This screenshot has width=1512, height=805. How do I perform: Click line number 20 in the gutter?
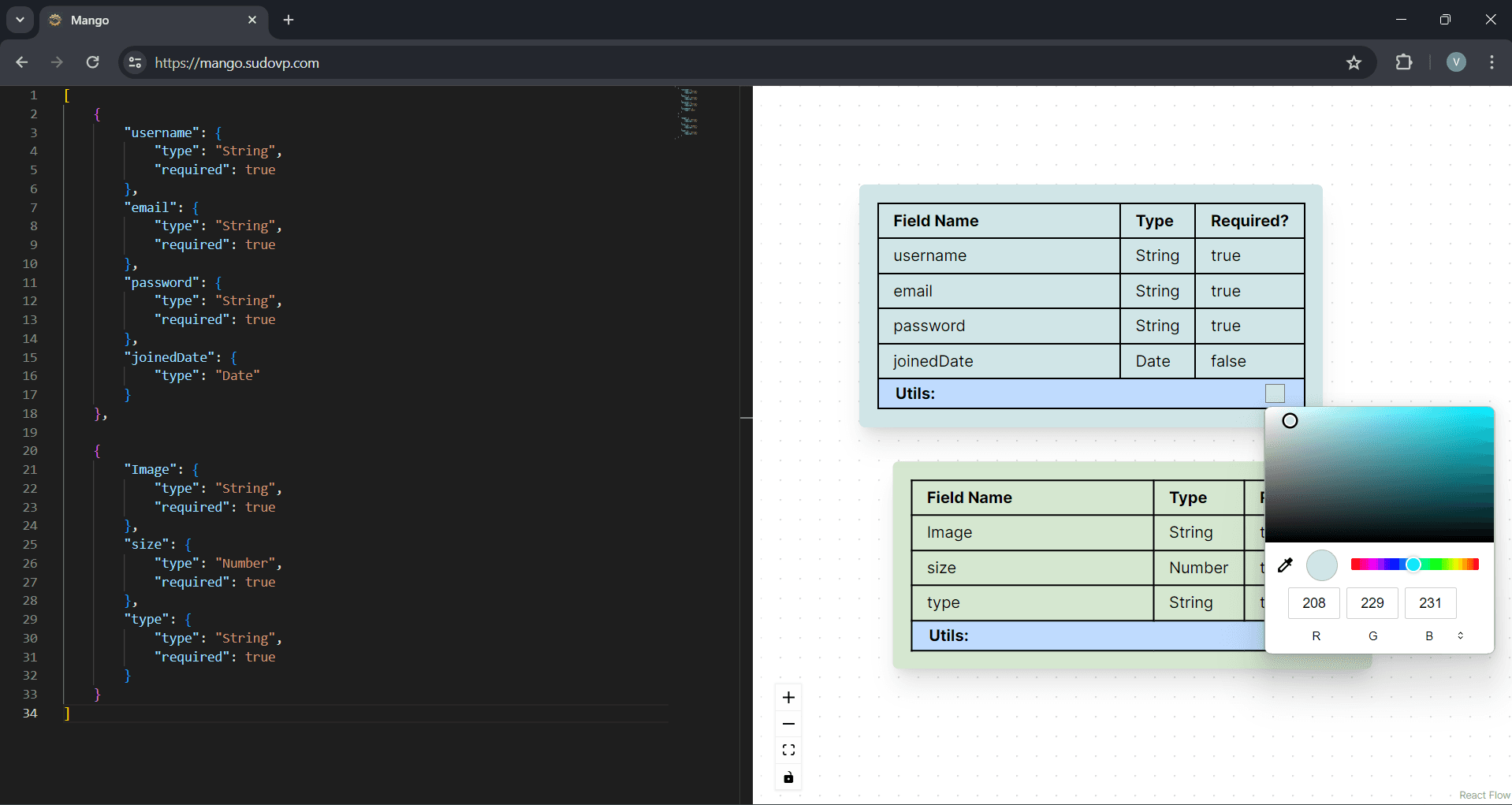[x=30, y=450]
